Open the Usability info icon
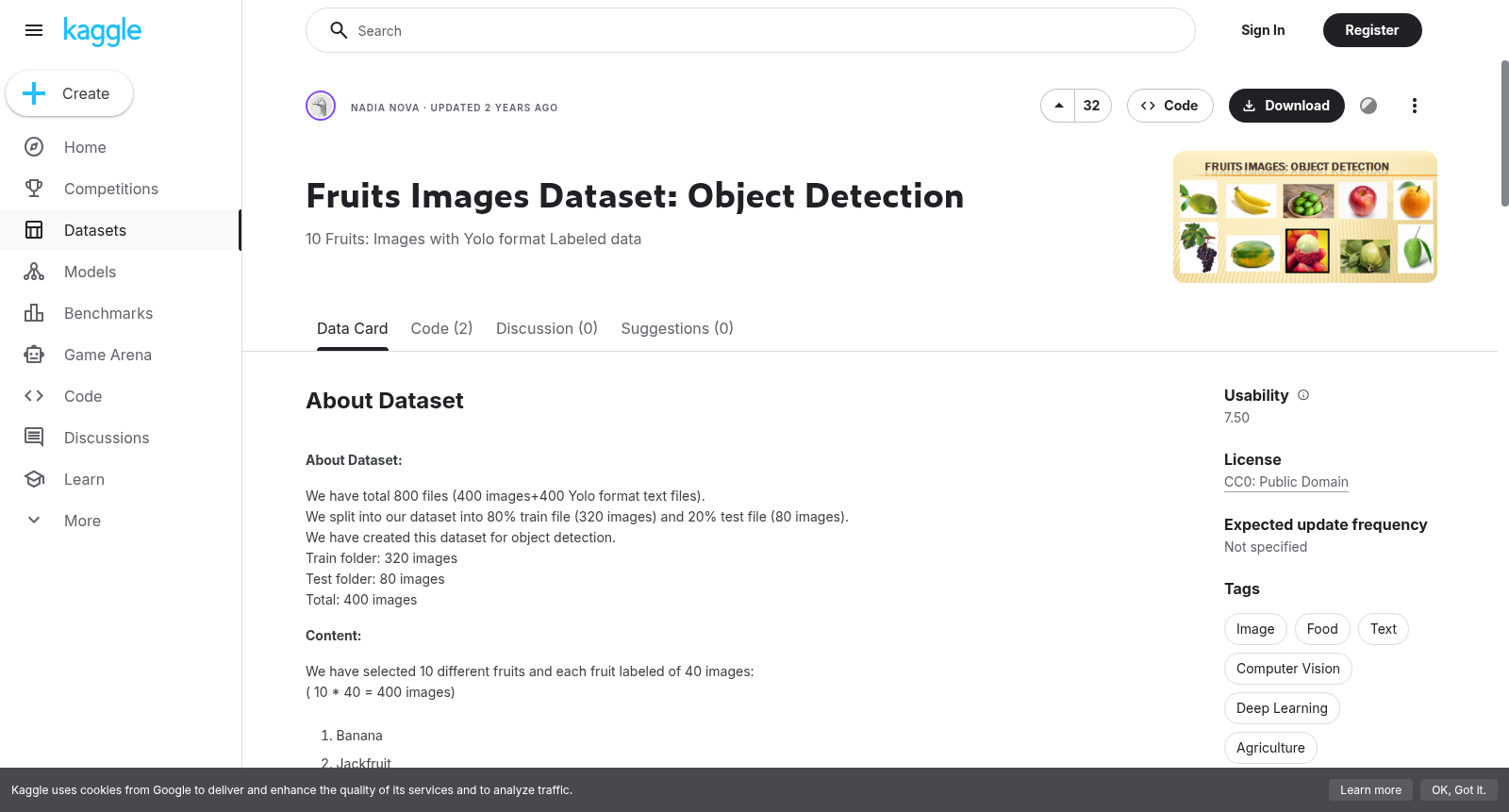Viewport: 1509px width, 812px height. click(1303, 395)
